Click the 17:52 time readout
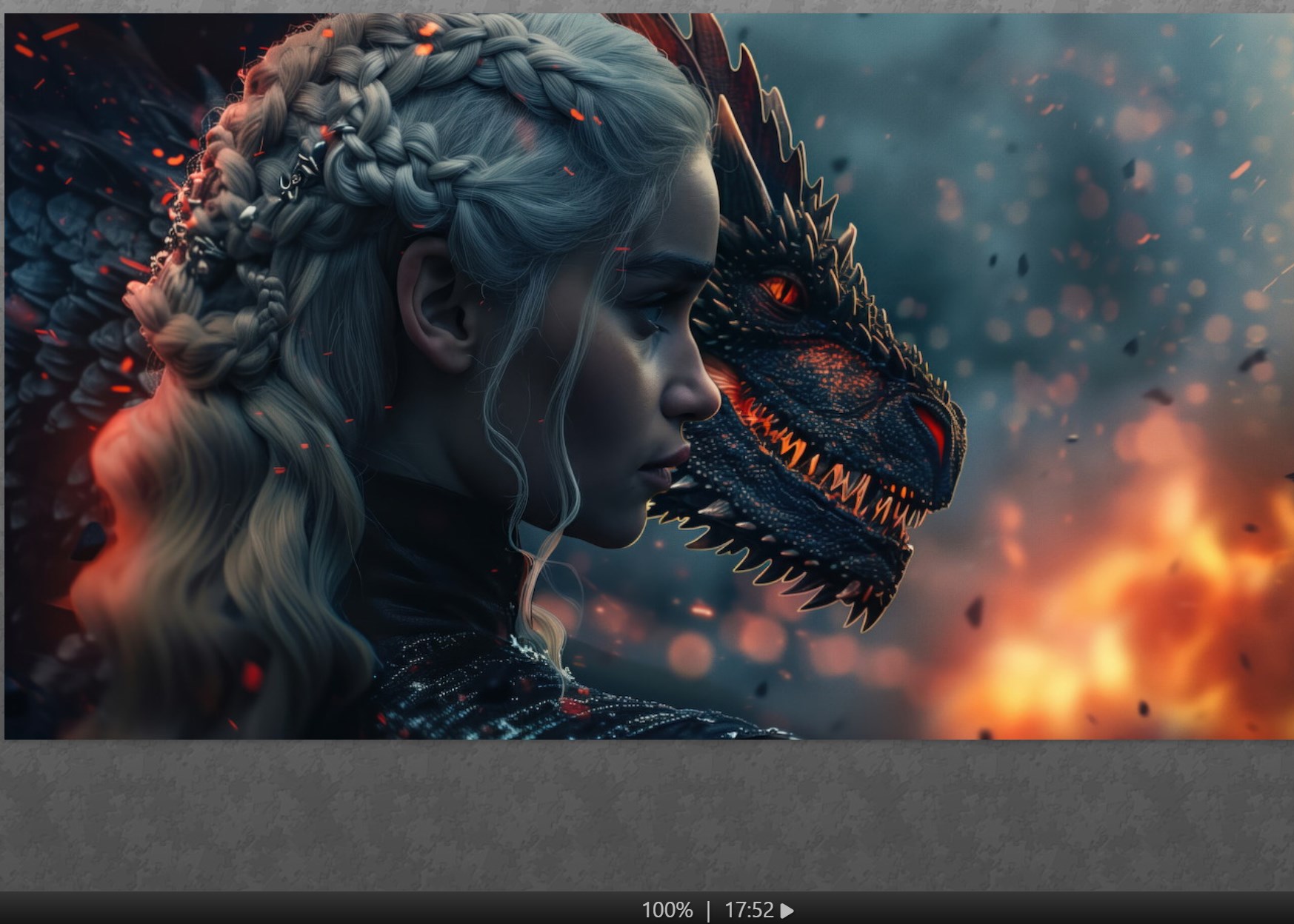This screenshot has height=924, width=1294. (x=748, y=910)
